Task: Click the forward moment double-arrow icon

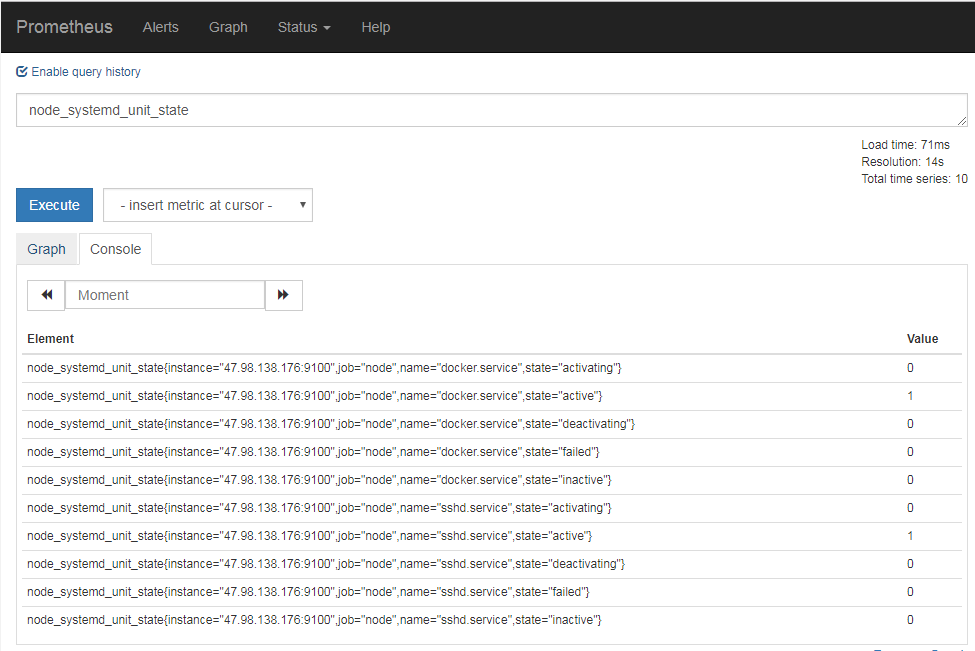Action: 283,295
